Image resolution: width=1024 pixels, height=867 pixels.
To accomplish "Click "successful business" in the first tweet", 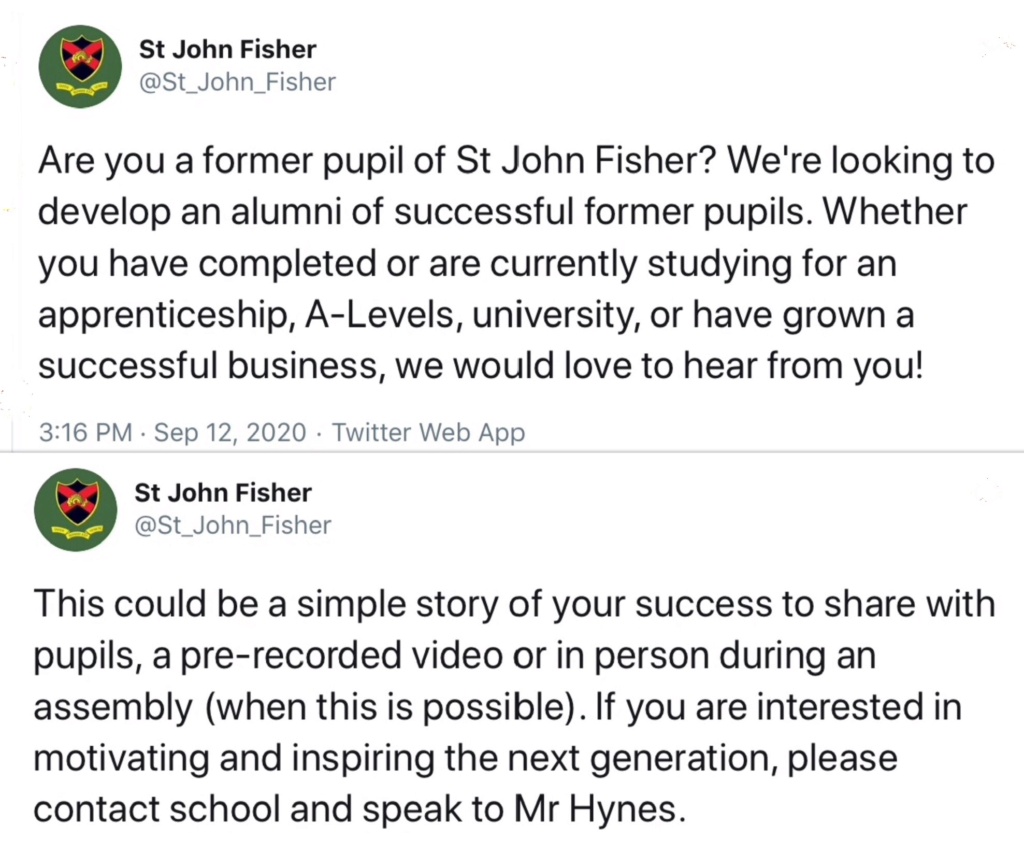I will 209,366.
